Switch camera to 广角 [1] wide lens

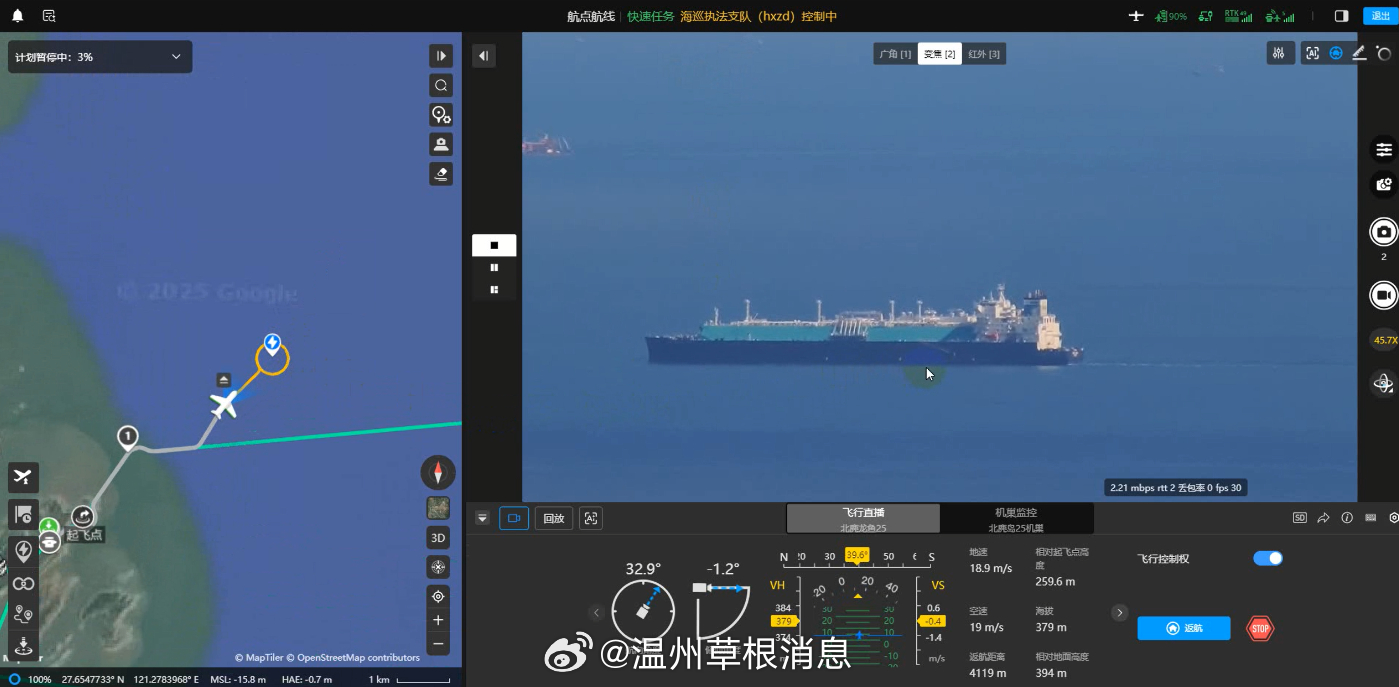click(895, 54)
